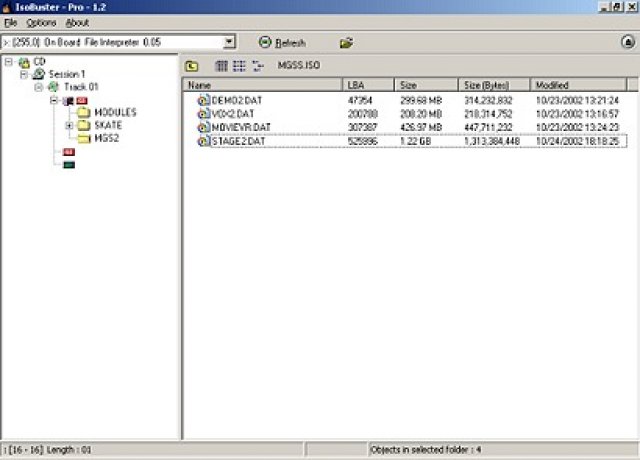Click LBA value 307387

click(362, 127)
